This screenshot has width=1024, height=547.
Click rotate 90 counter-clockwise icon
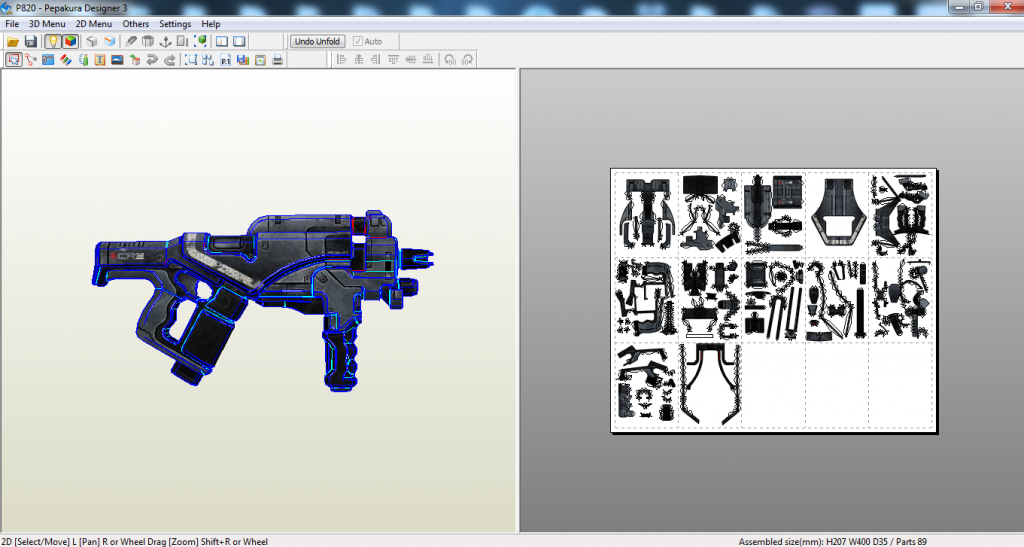[450, 59]
